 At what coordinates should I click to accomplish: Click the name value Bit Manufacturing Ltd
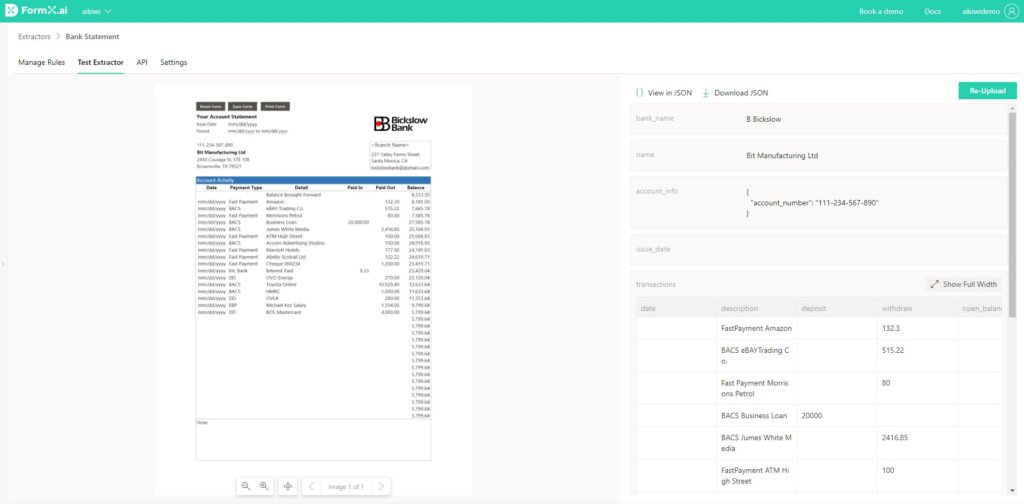click(x=782, y=156)
